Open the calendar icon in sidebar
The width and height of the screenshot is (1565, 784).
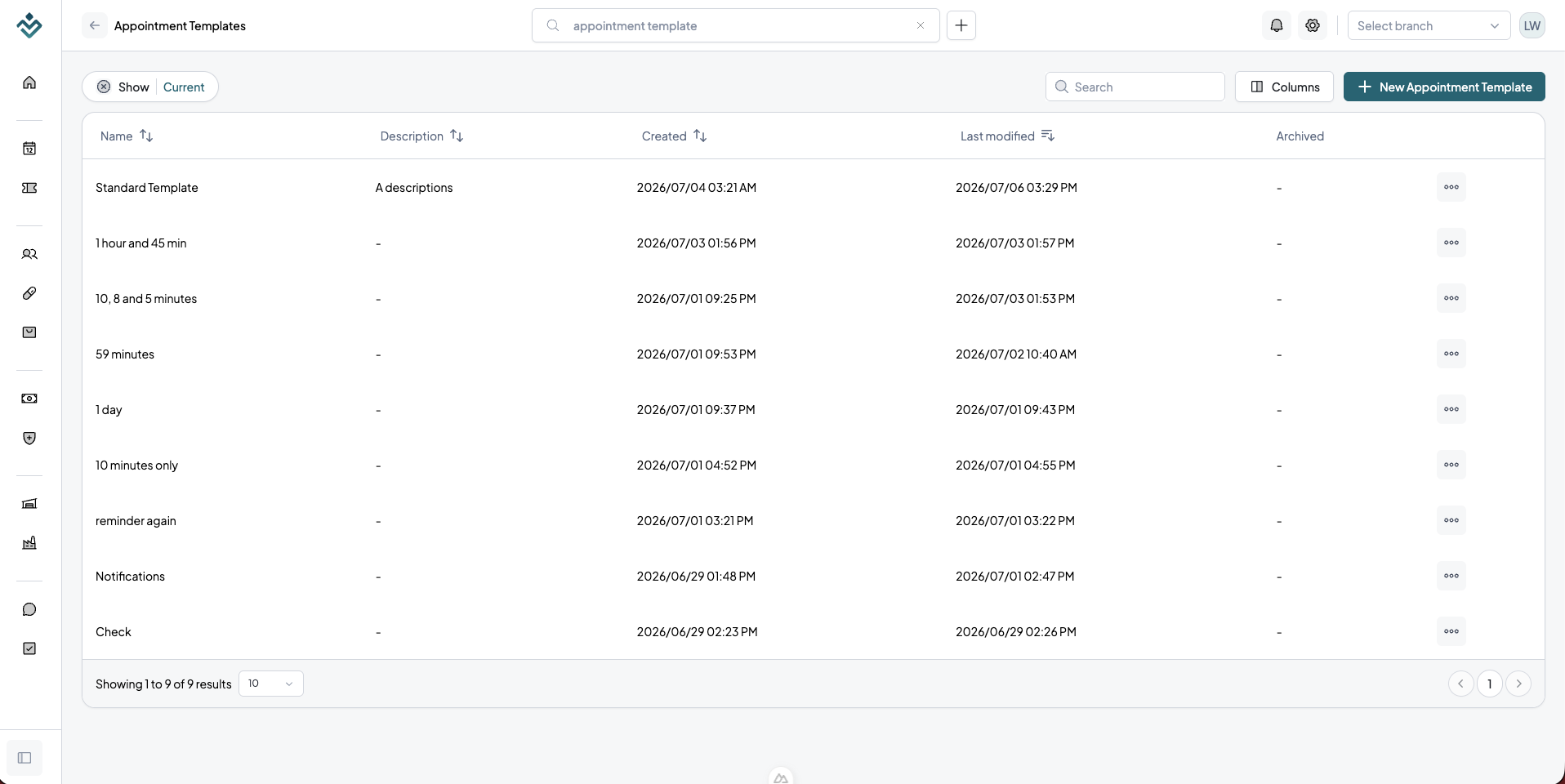29,149
